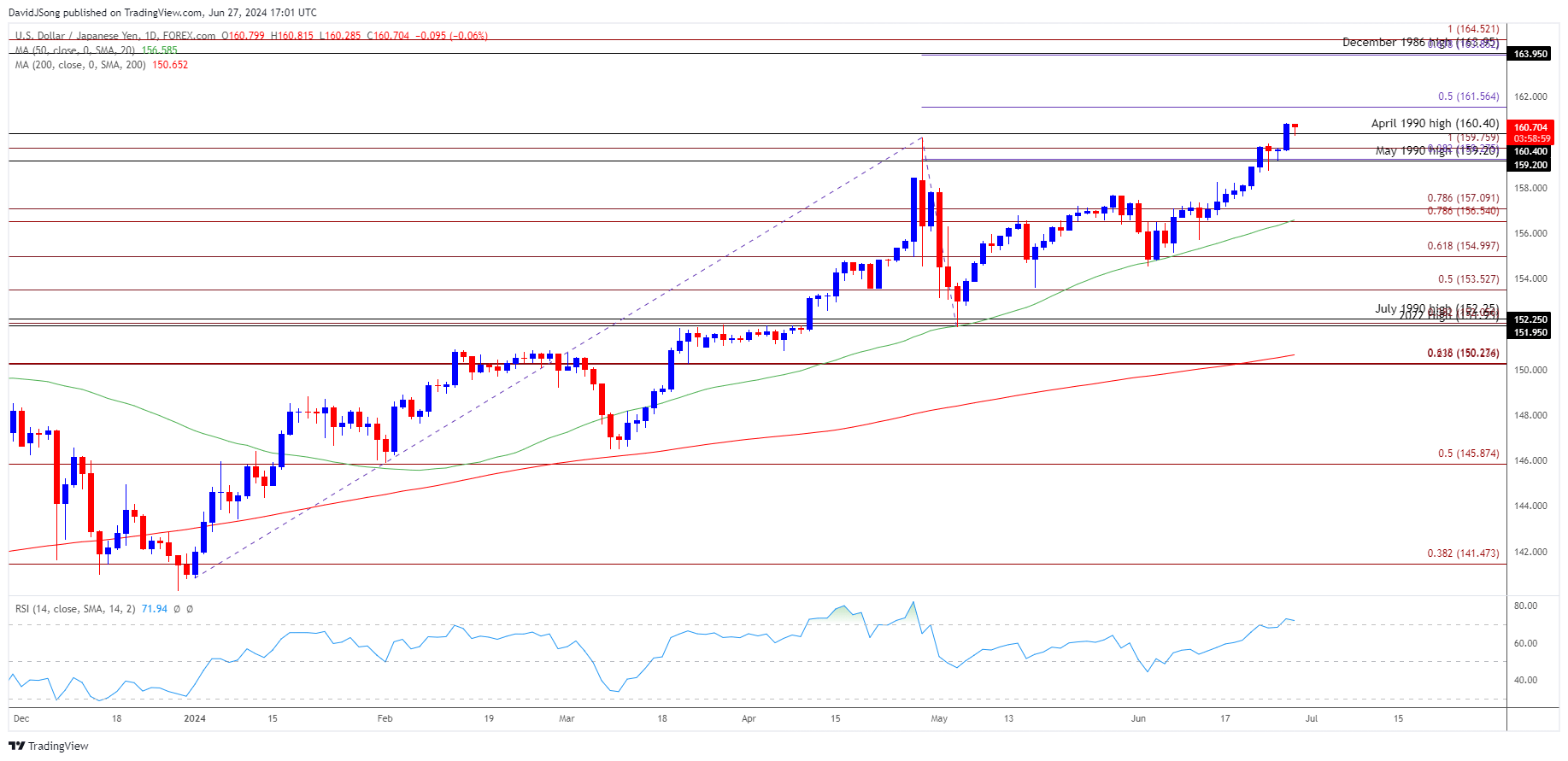Image resolution: width=1568 pixels, height=761 pixels.
Task: Click the bar countdown timer 03:58:59
Action: click(1530, 138)
